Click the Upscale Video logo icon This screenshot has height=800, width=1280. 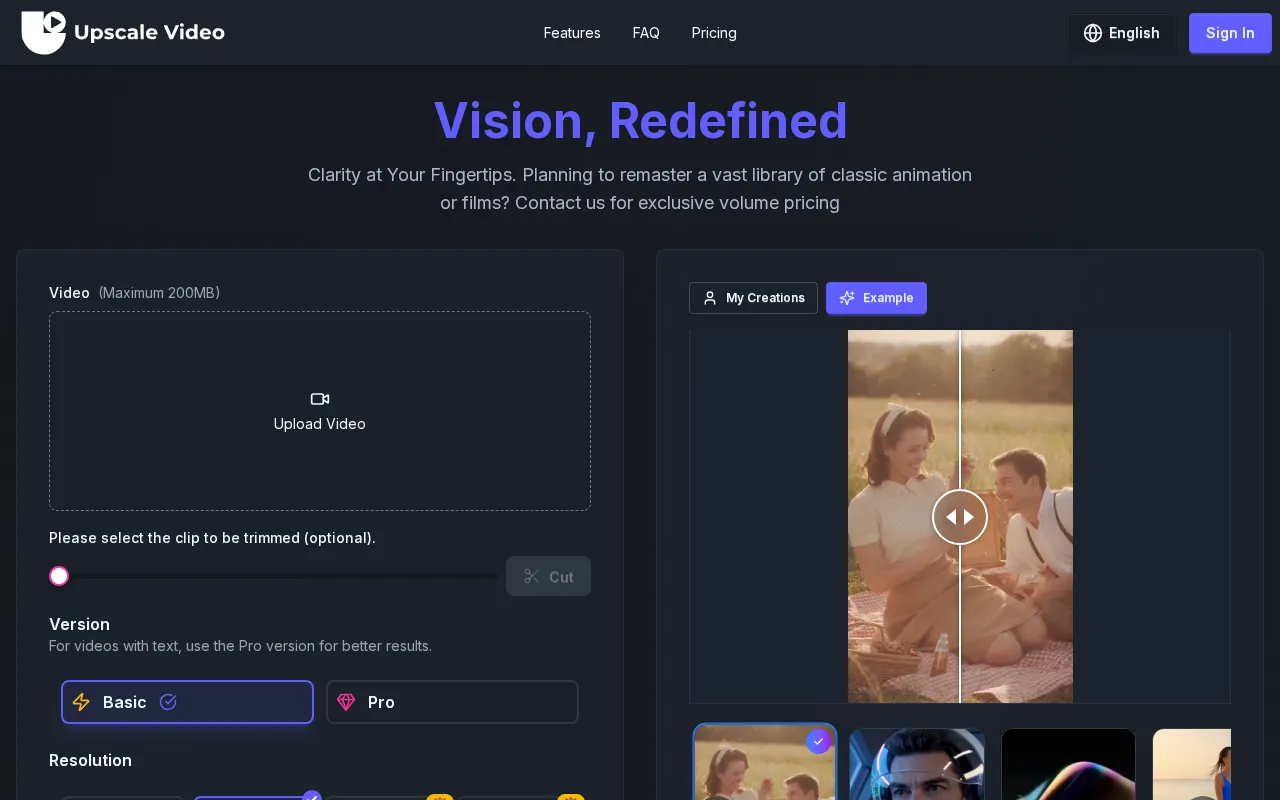pos(44,32)
